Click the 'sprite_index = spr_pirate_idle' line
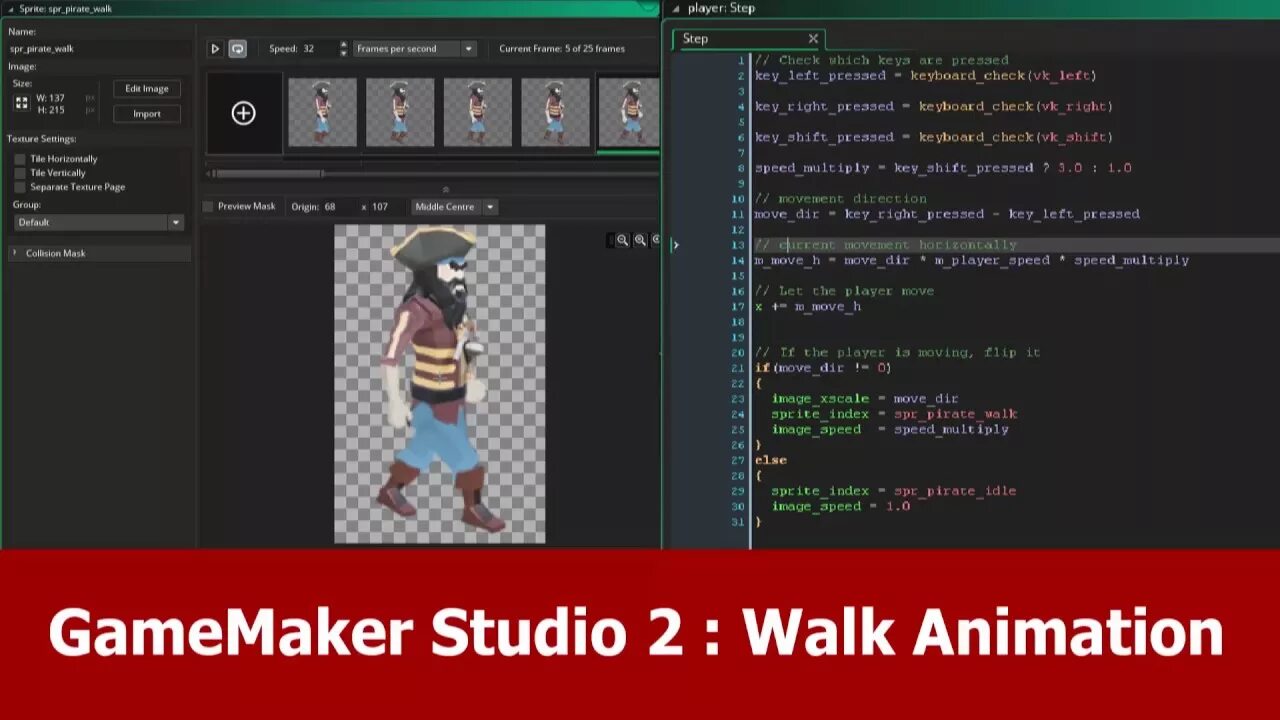 click(x=893, y=491)
